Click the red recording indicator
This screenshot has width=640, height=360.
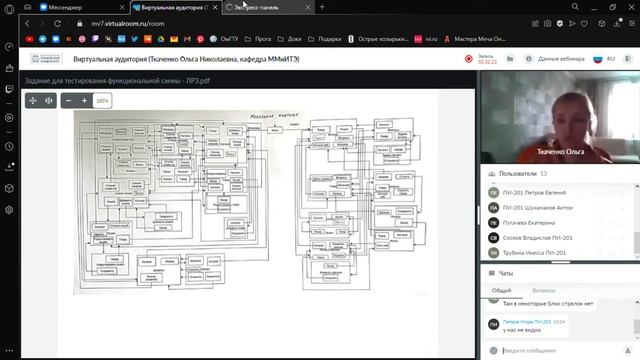pos(469,59)
